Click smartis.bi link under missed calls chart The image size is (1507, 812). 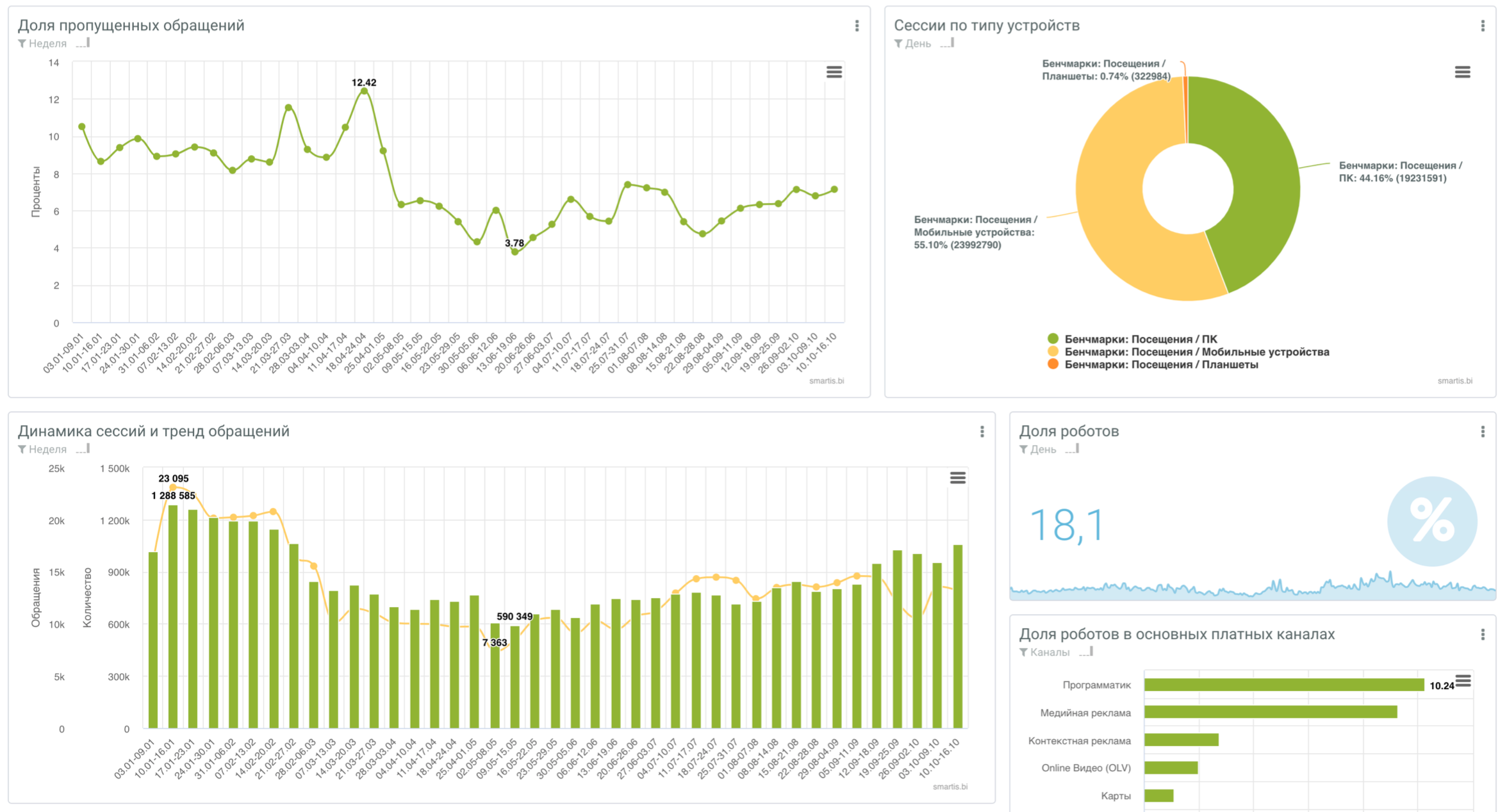point(826,381)
